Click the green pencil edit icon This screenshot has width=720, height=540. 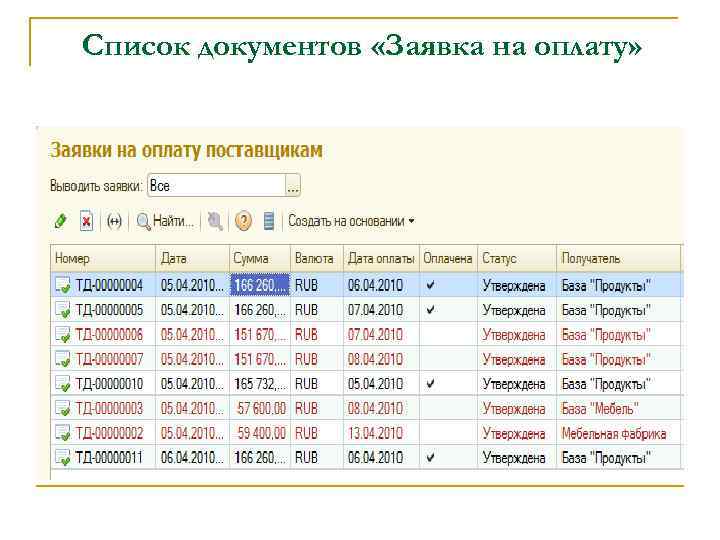(60, 221)
